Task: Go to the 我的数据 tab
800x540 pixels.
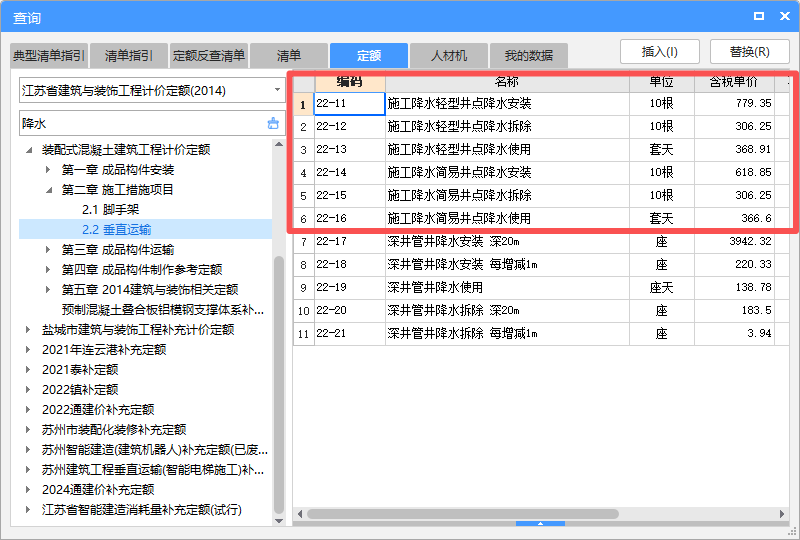Action: click(x=529, y=56)
